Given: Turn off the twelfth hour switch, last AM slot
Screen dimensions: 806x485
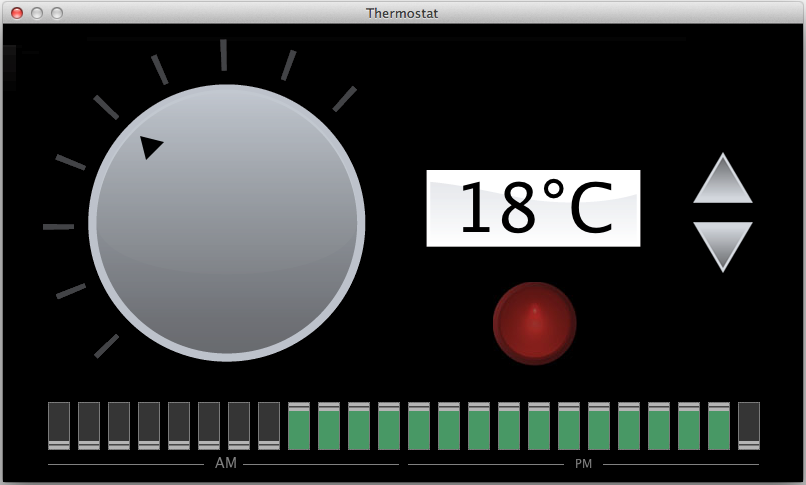Looking at the screenshot, I should click(389, 426).
